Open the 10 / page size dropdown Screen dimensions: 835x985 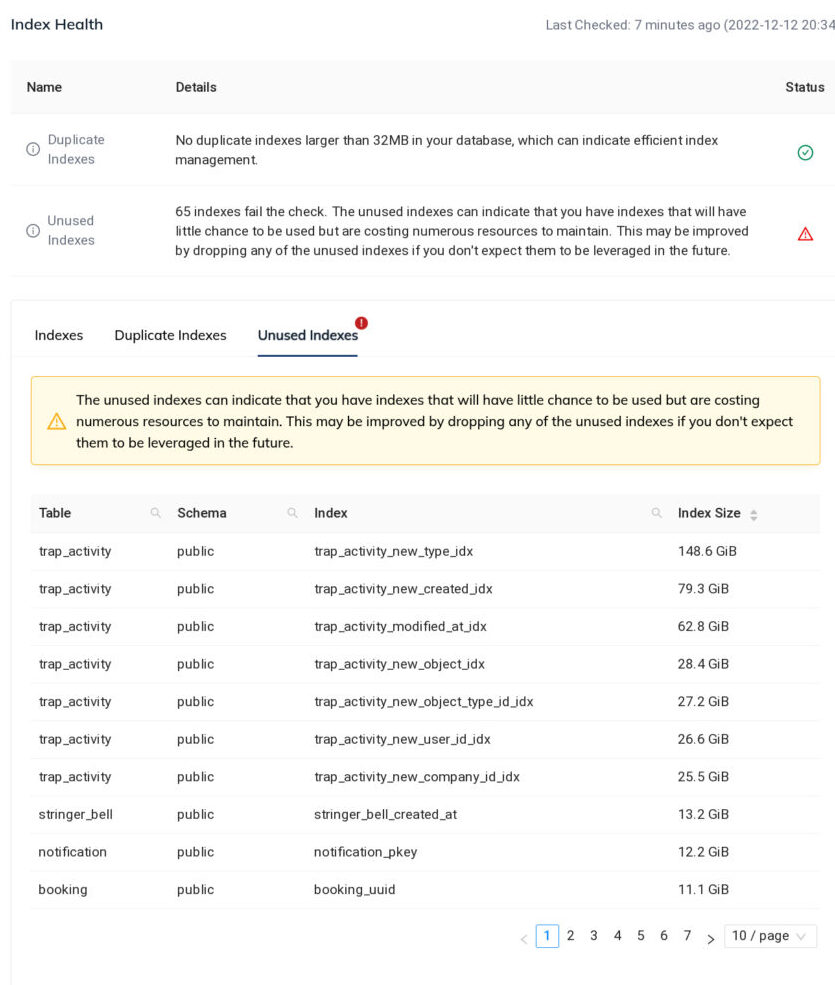point(770,935)
